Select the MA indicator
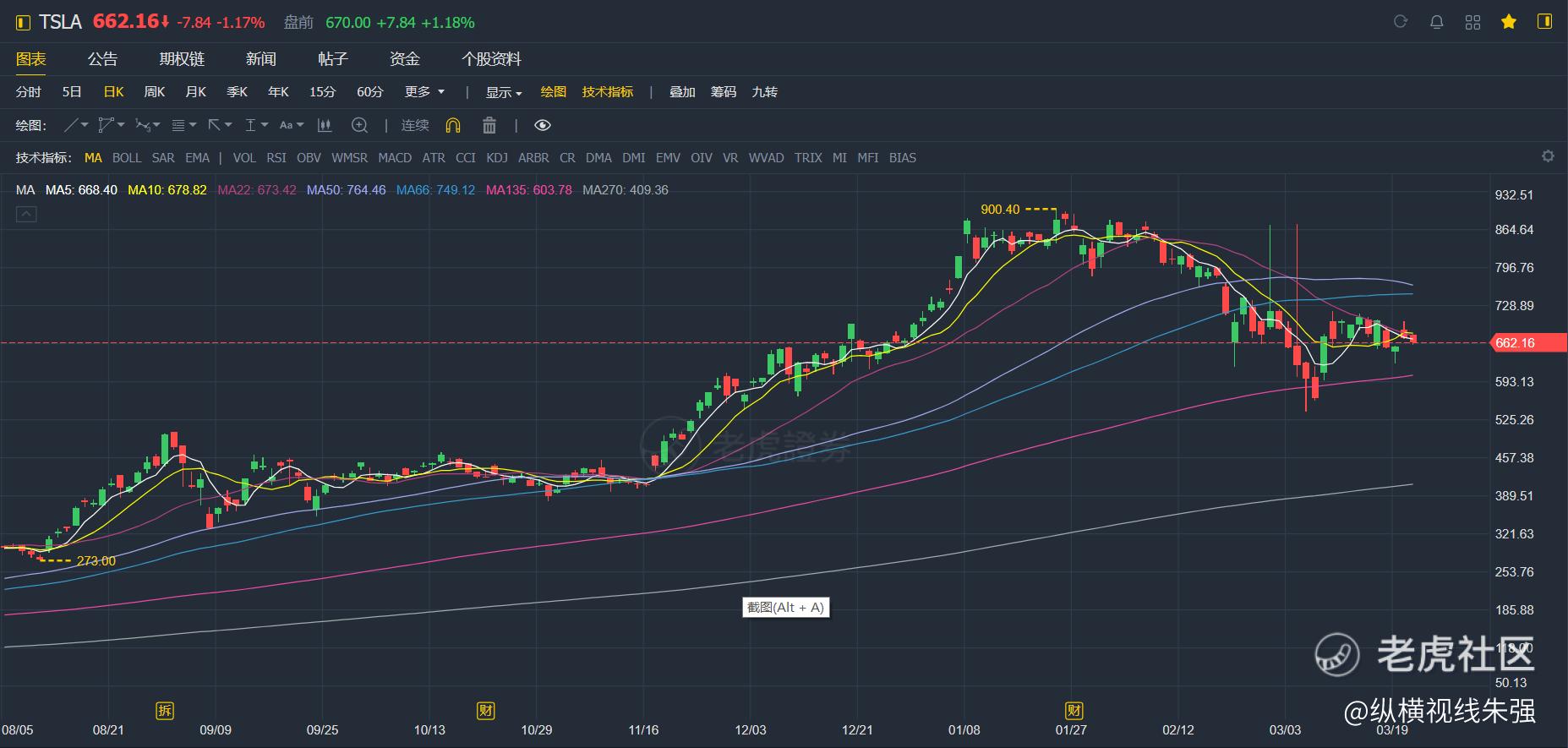The height and width of the screenshot is (748, 1568). coord(93,158)
